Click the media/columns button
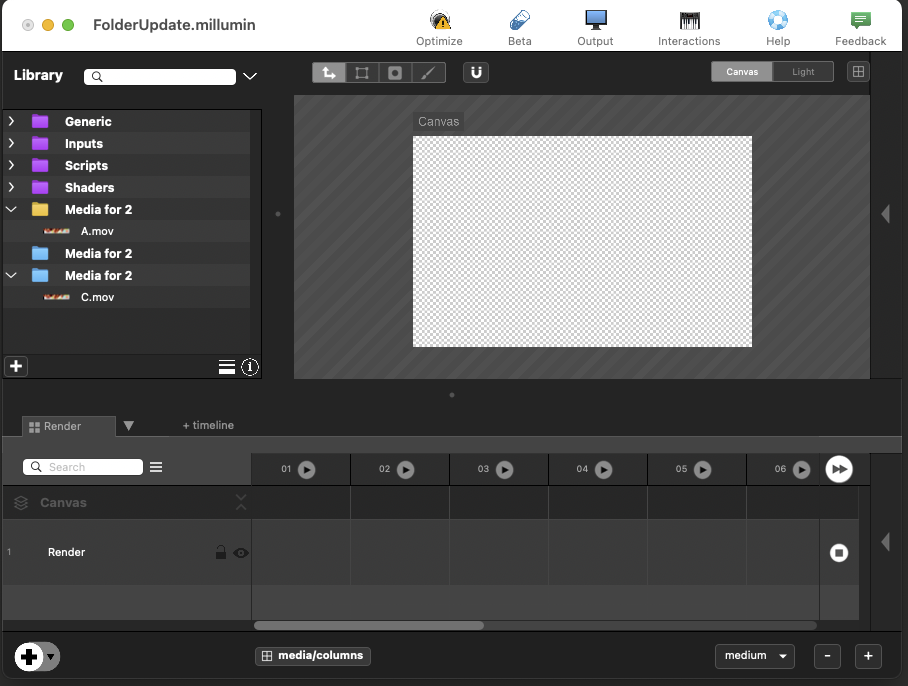 313,656
